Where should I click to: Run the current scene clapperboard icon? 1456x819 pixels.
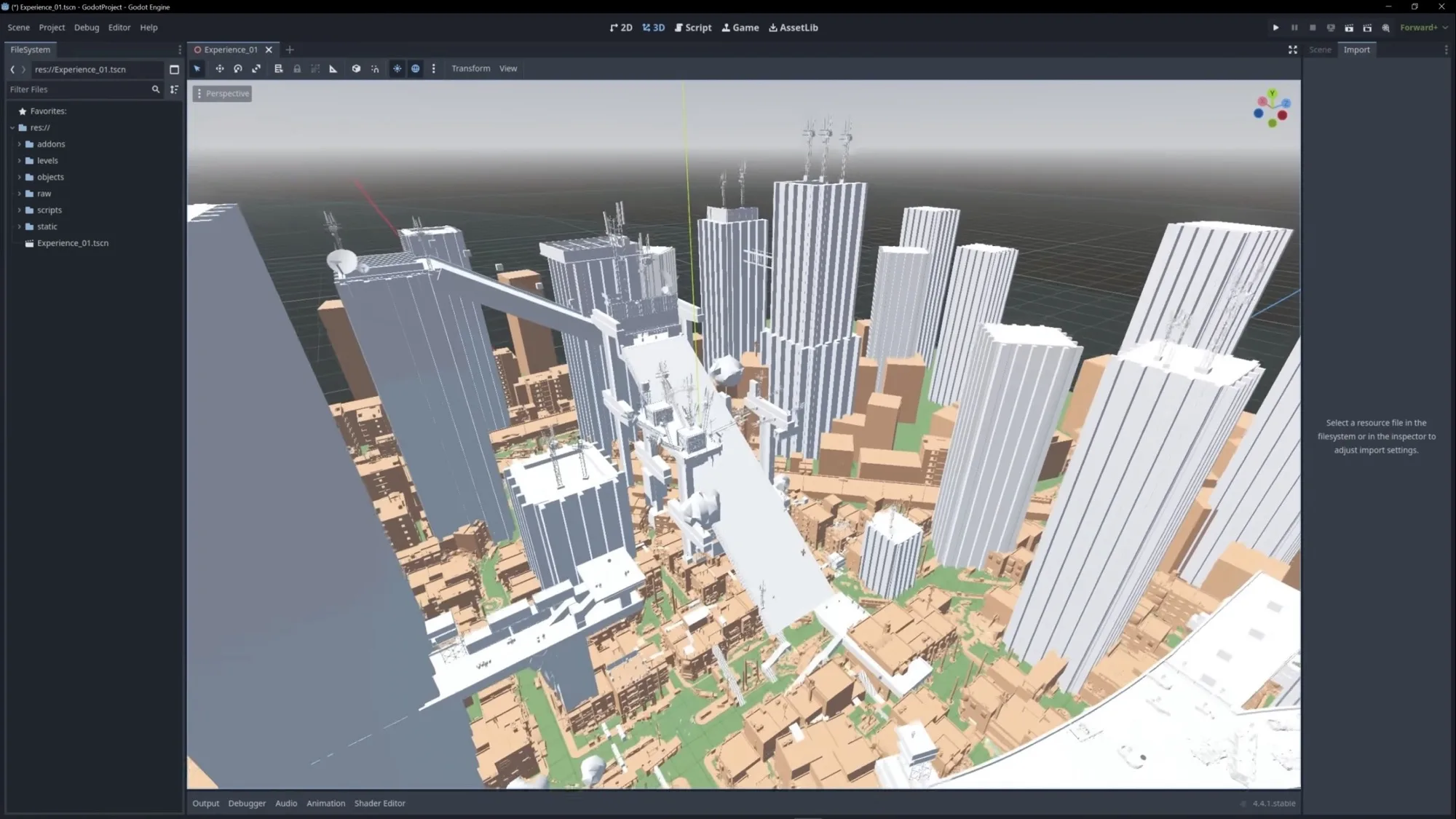click(1349, 28)
